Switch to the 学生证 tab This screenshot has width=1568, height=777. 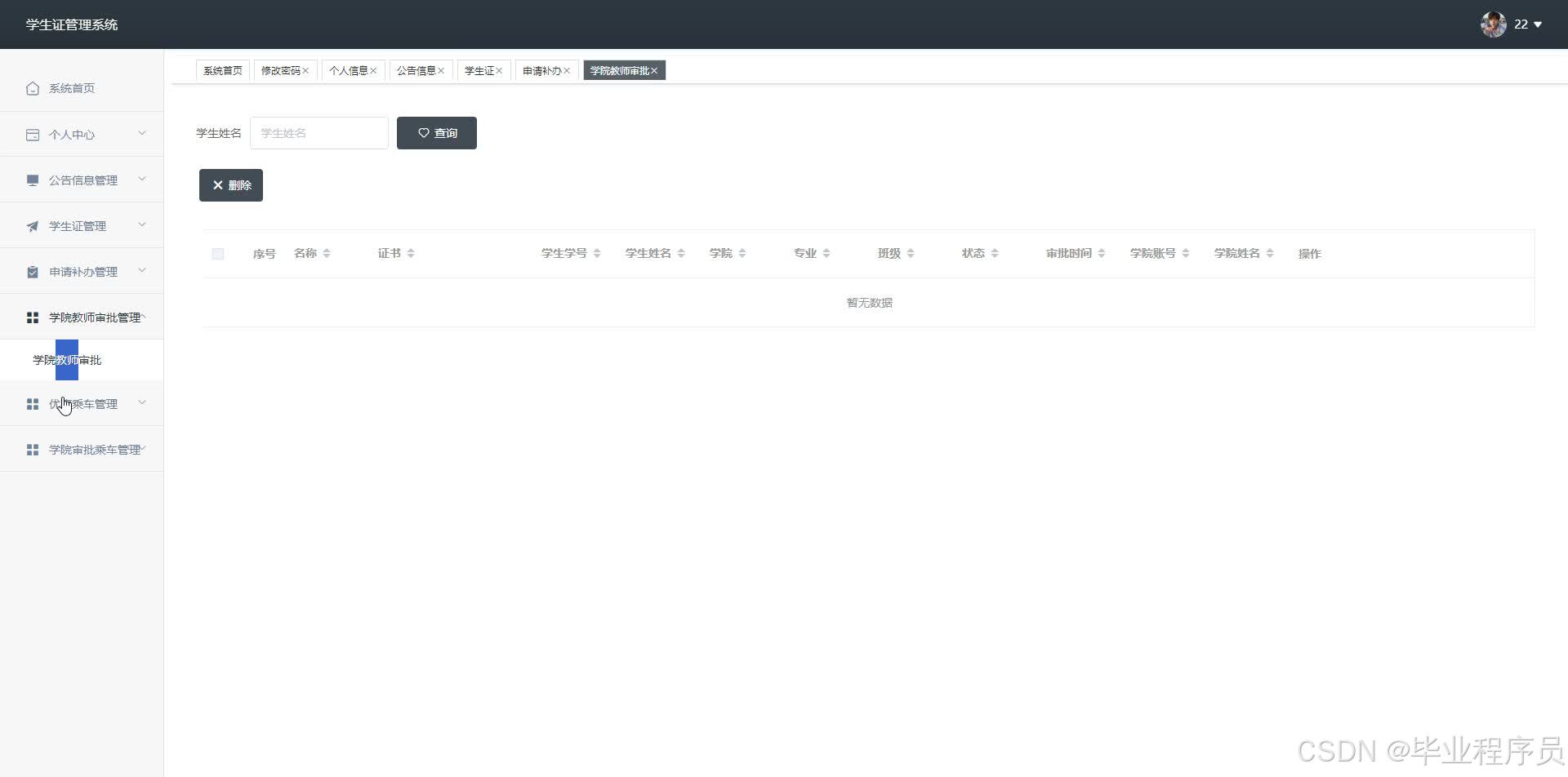coord(479,71)
